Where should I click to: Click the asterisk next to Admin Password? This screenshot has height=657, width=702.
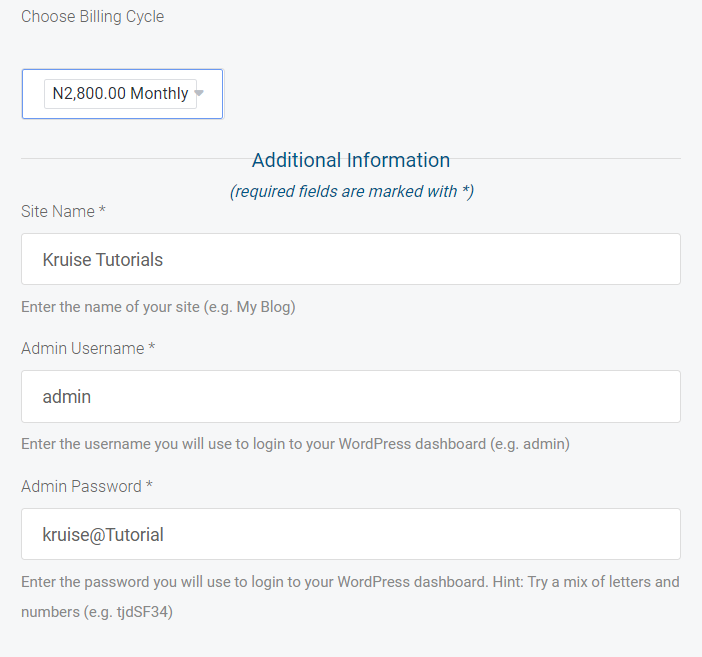pos(150,486)
